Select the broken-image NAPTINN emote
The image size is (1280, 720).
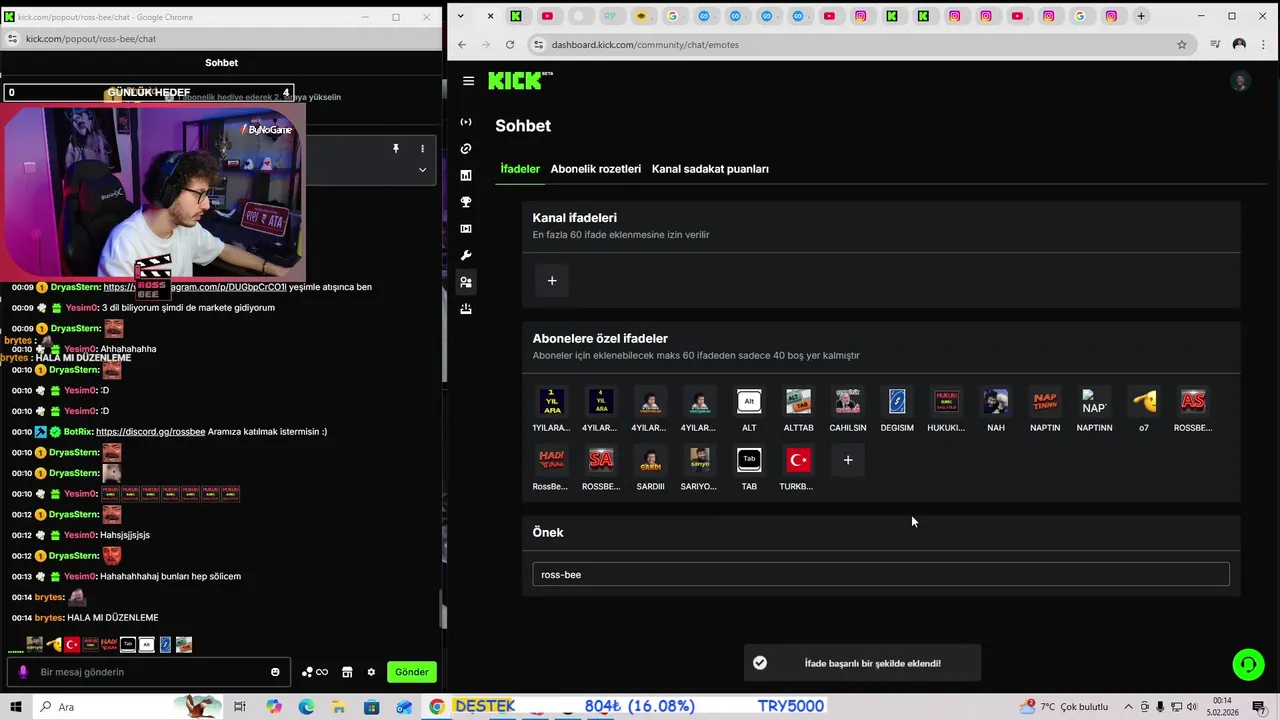(1094, 402)
